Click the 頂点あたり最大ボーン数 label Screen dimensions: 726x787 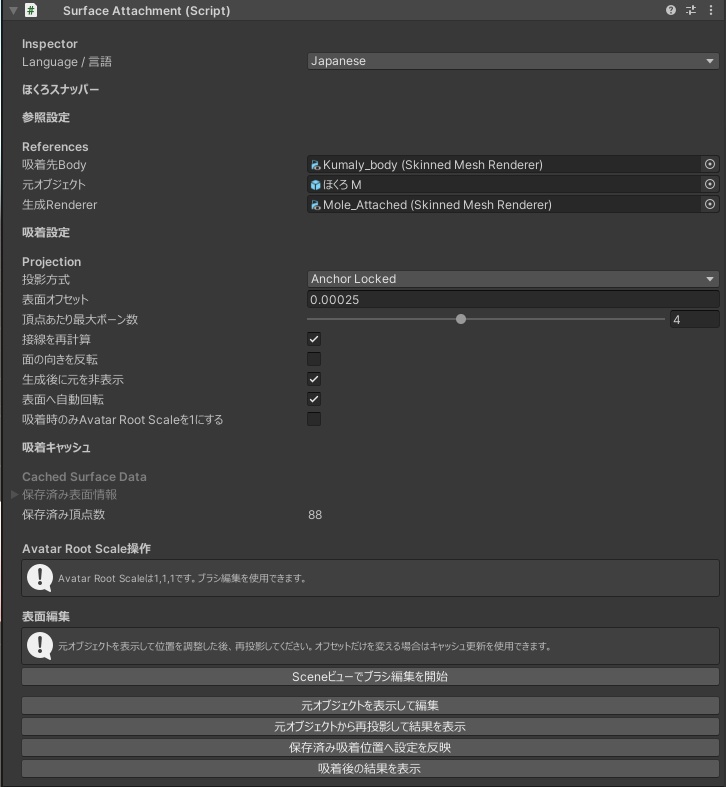(80, 320)
